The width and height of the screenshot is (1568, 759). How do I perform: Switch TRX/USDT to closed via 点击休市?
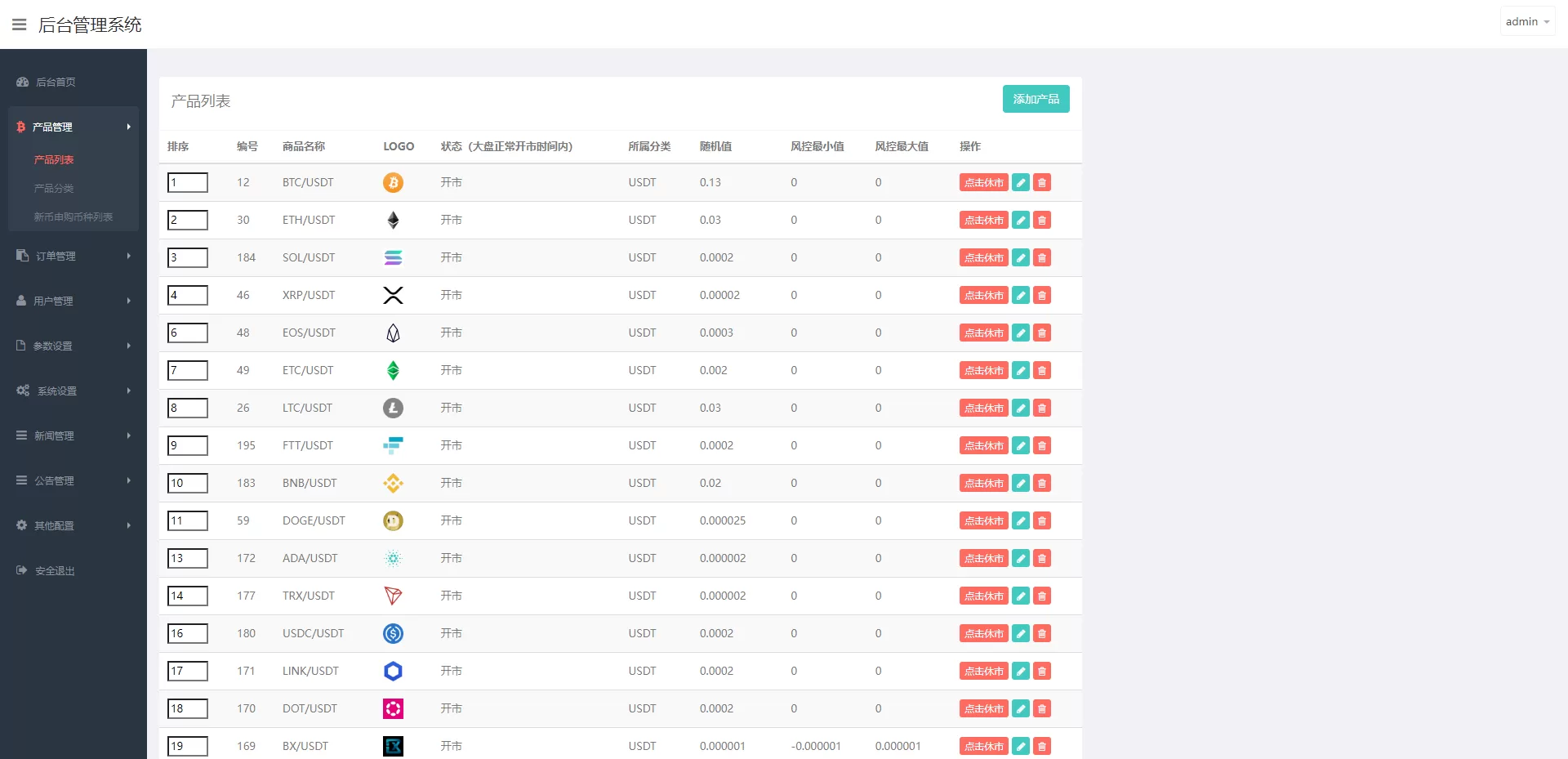click(x=983, y=596)
